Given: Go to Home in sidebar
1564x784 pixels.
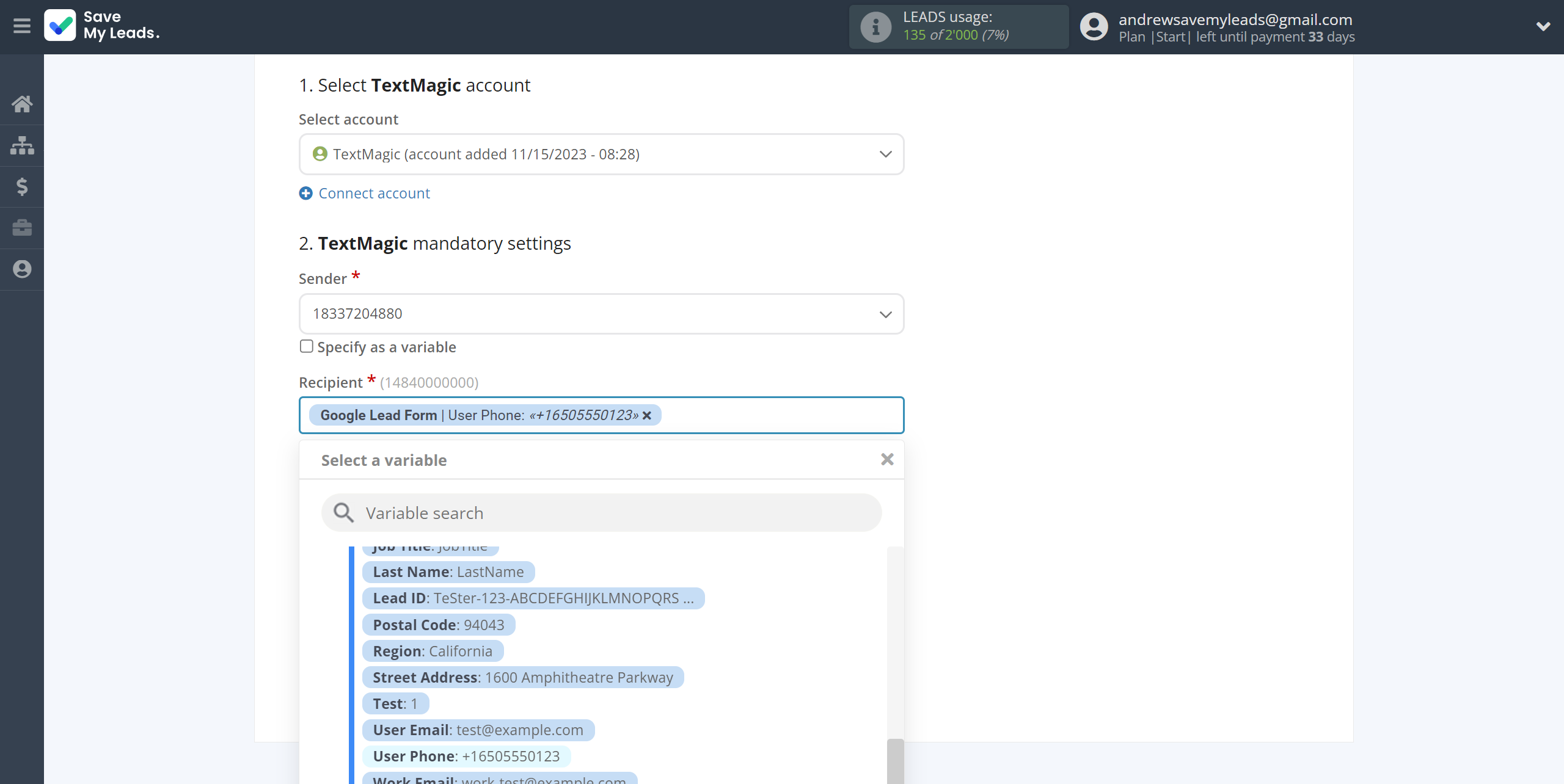Looking at the screenshot, I should 22,104.
